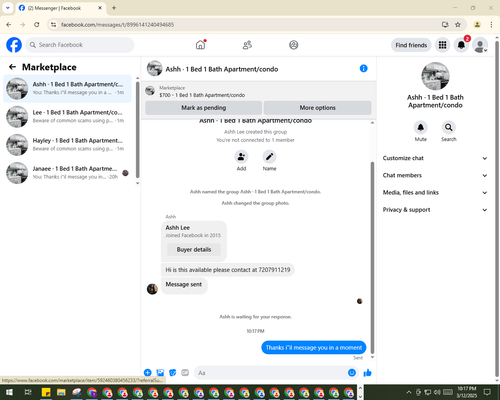Open the account profile avatar menu
Image resolution: width=500 pixels, height=400 pixels.
point(480,45)
